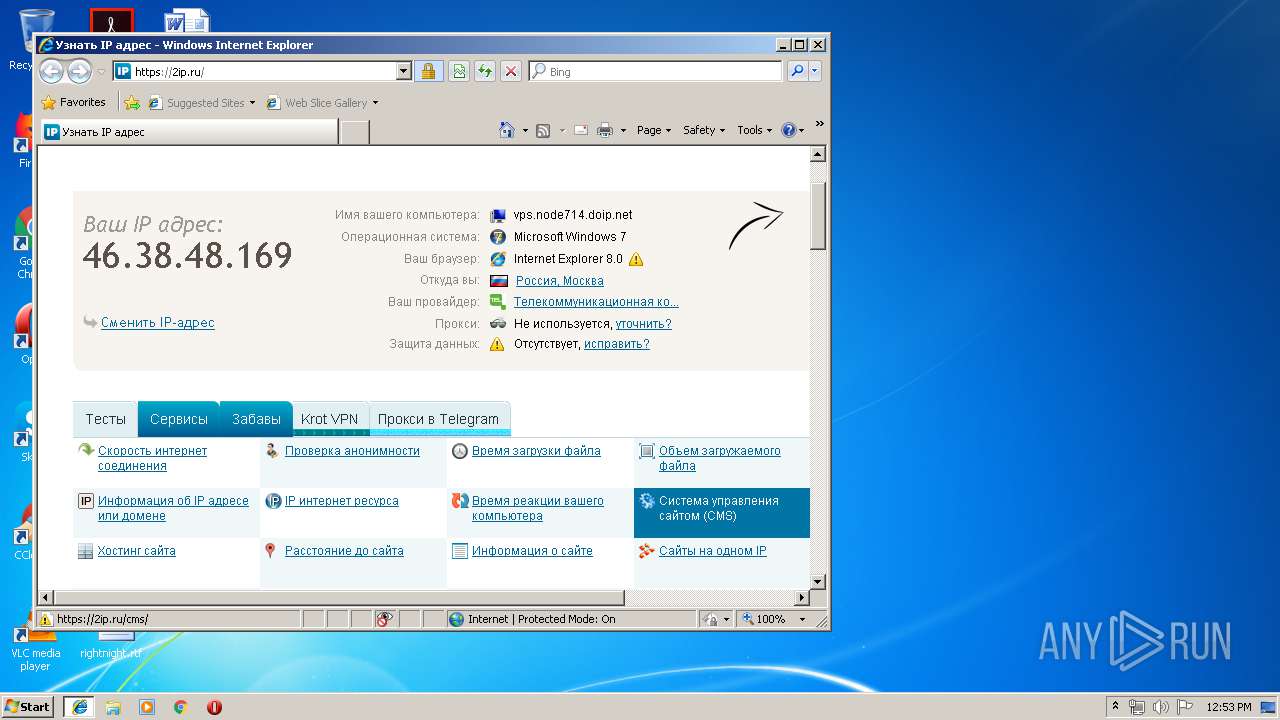Screen dimensions: 1280x720
Task: Click the Back navigation button
Action: coord(51,71)
